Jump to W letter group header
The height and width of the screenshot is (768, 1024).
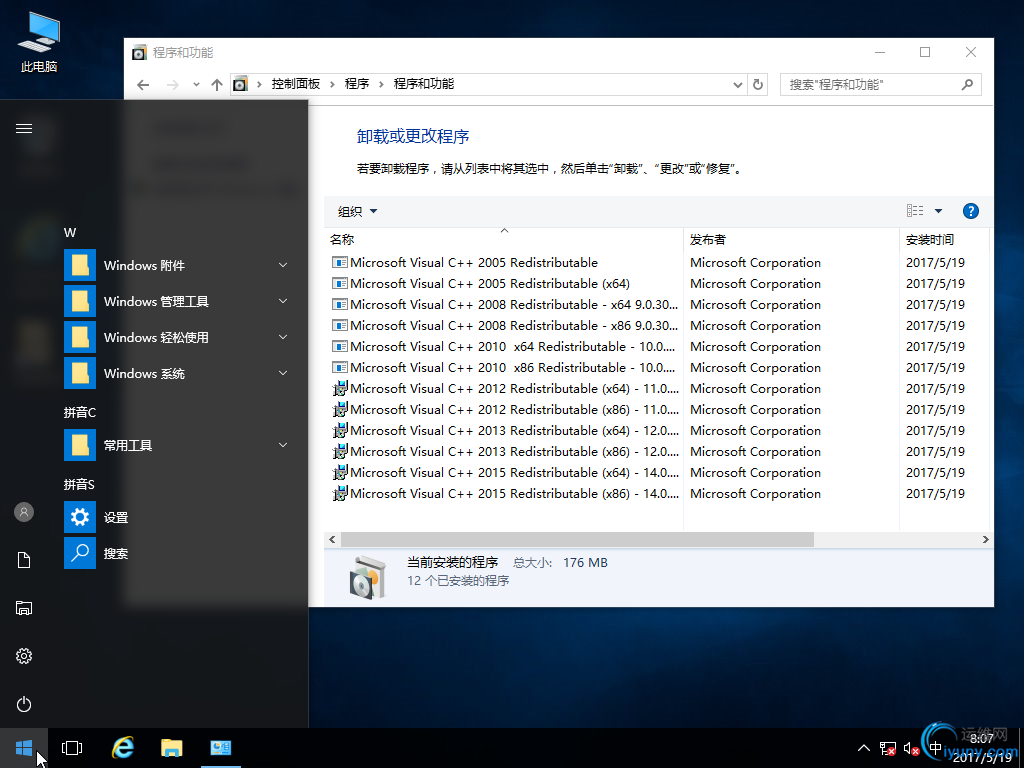pyautogui.click(x=70, y=232)
